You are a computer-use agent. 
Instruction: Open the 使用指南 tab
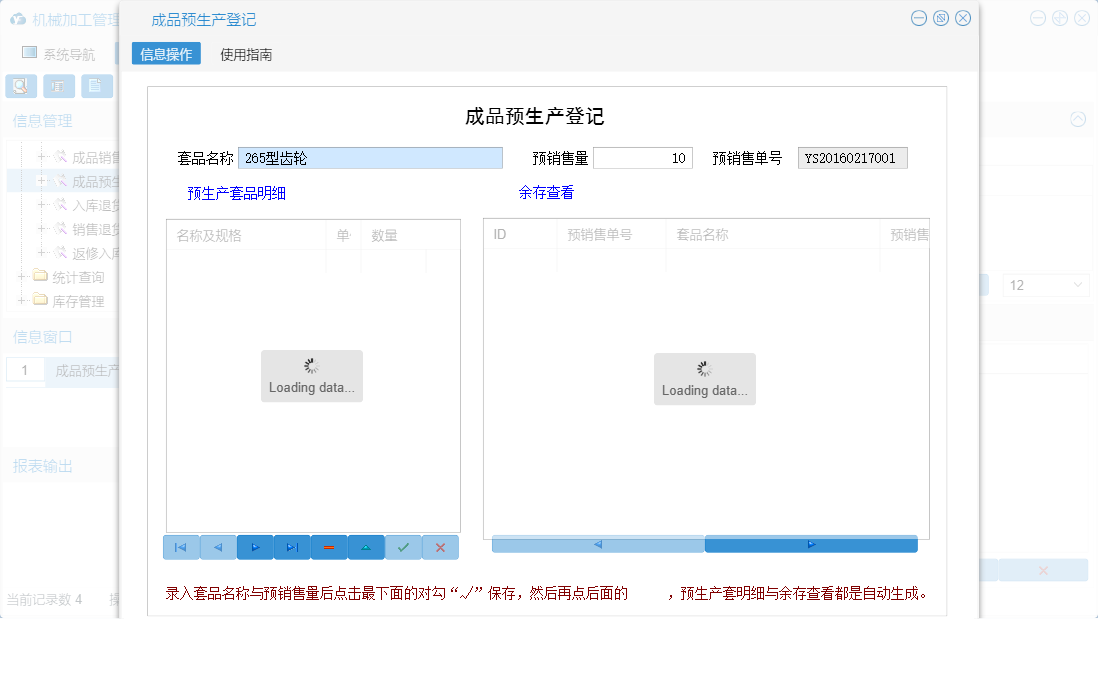[x=246, y=53]
